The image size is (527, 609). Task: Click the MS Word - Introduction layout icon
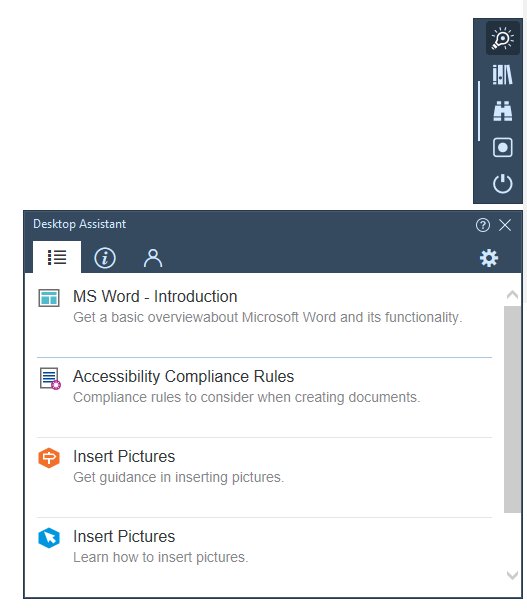49,298
